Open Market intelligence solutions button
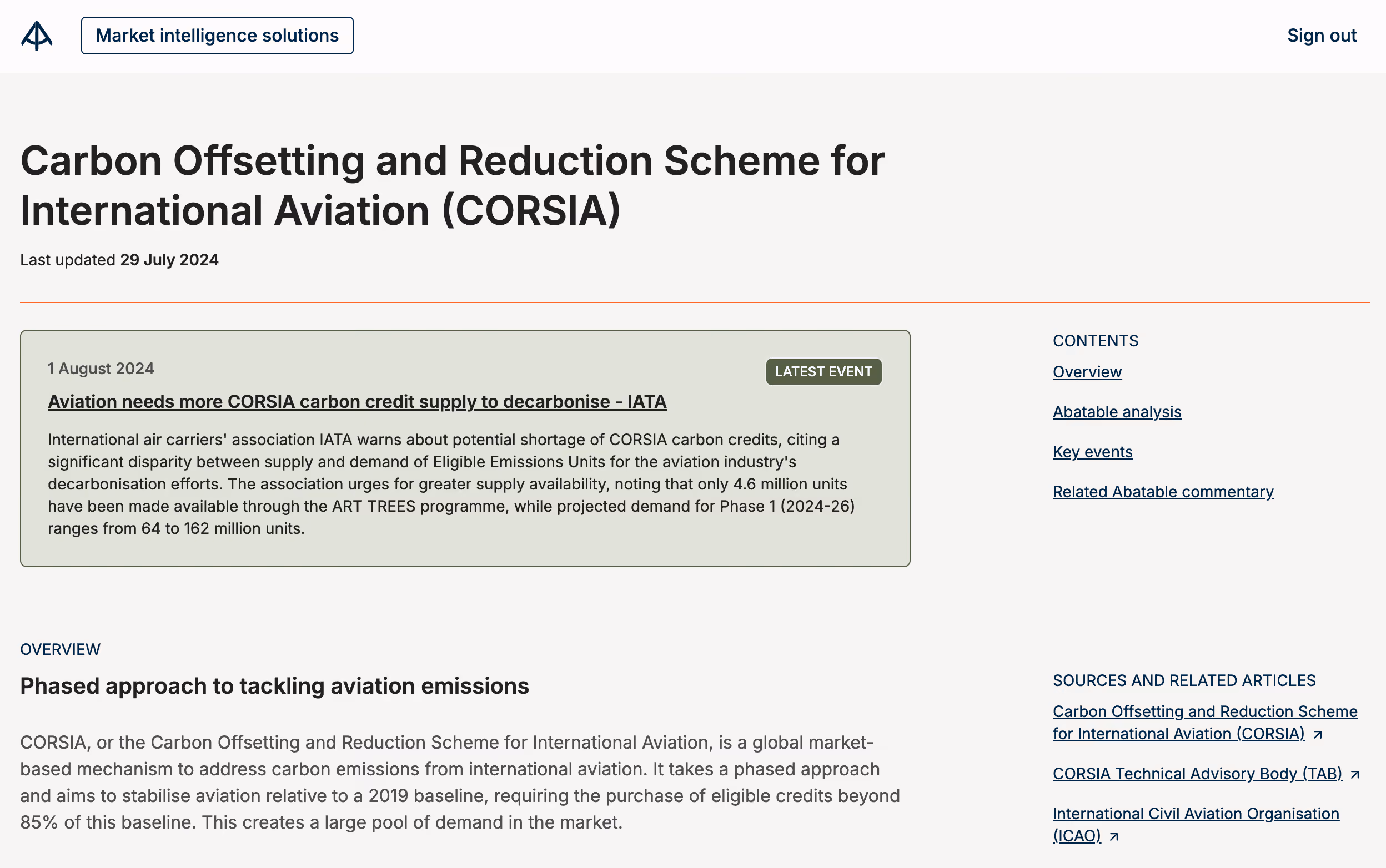1386x868 pixels. [217, 36]
